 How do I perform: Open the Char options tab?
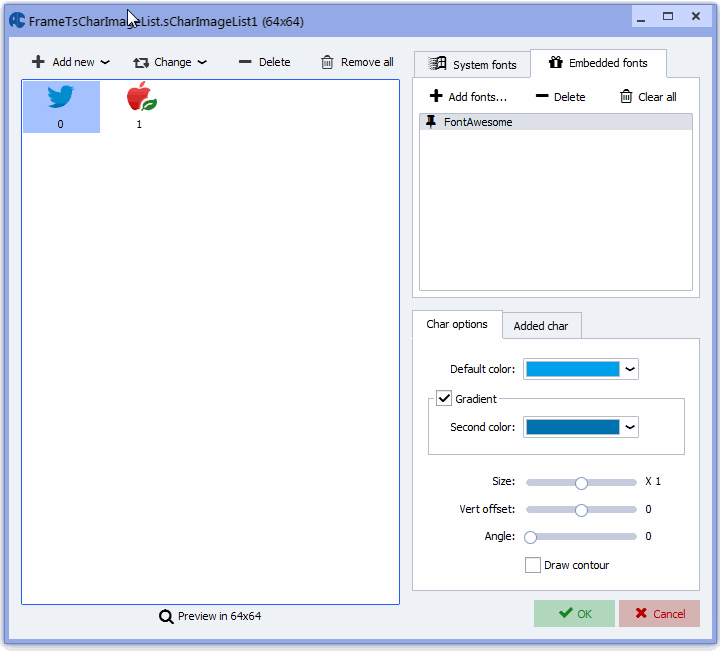click(x=457, y=324)
